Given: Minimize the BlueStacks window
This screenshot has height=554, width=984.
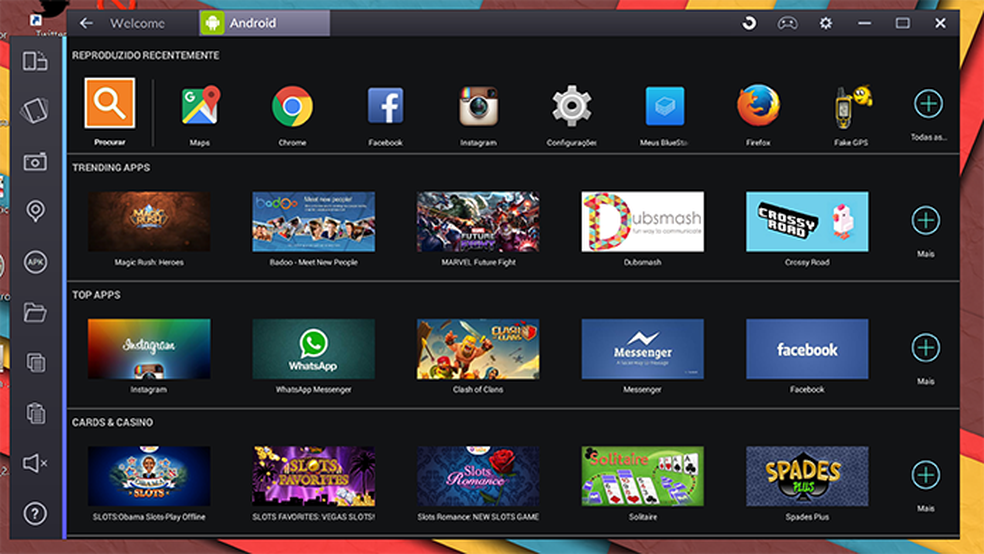Looking at the screenshot, I should coord(864,23).
